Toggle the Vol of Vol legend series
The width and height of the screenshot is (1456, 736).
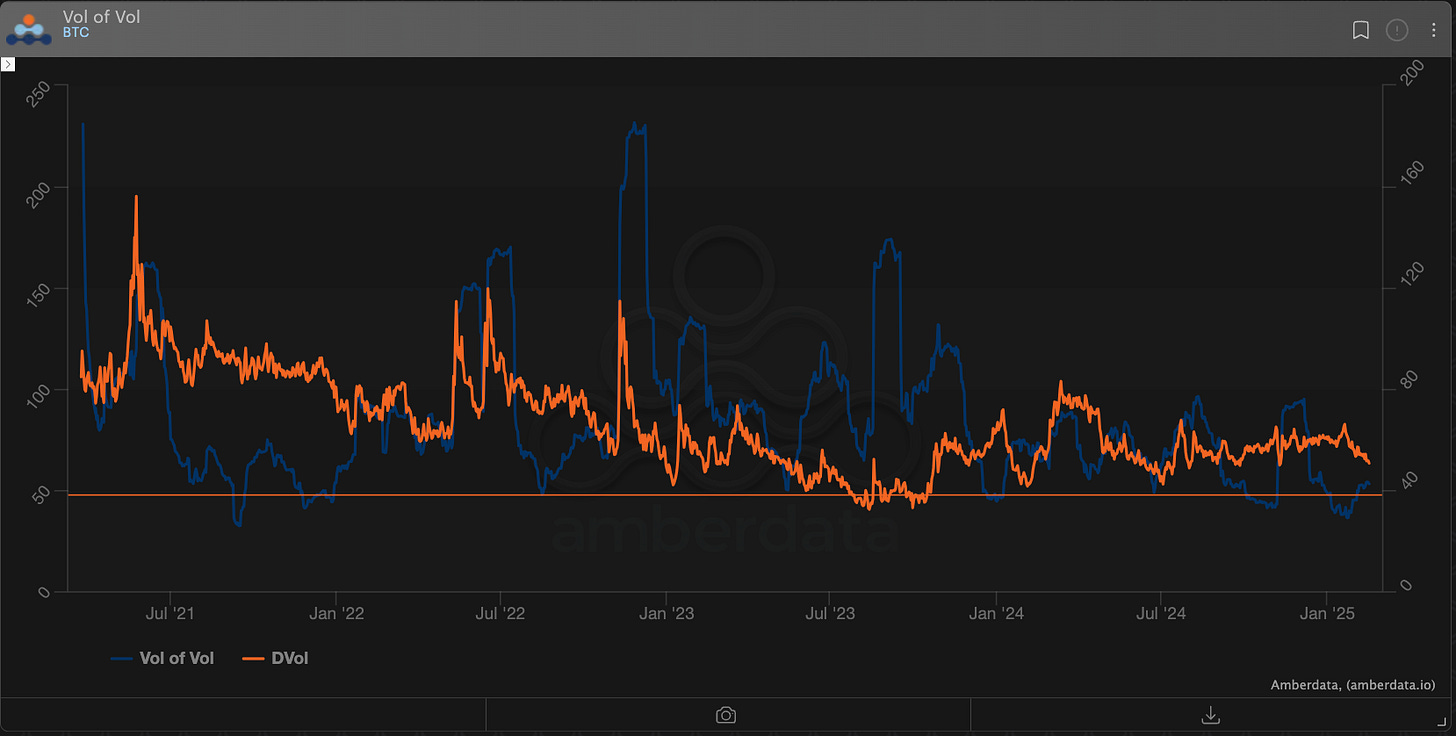coord(162,658)
